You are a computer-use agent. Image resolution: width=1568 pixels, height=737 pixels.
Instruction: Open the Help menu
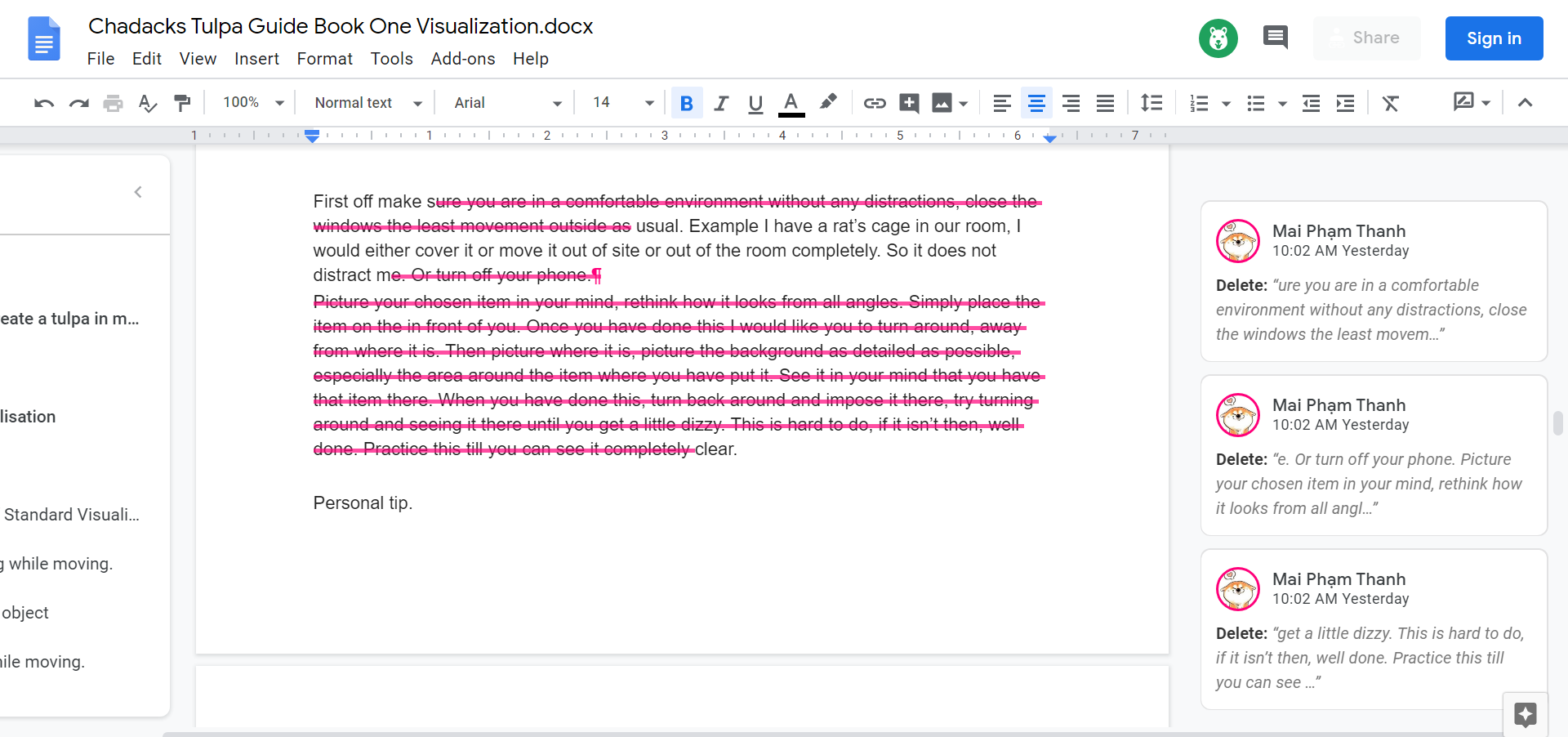coord(531,59)
